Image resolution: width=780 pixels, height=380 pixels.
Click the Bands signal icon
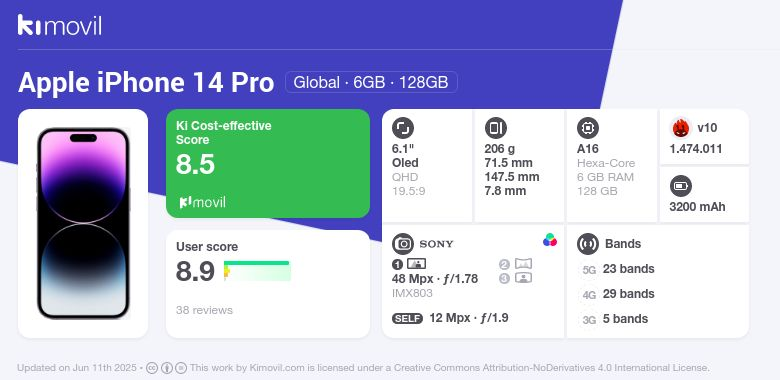[588, 244]
